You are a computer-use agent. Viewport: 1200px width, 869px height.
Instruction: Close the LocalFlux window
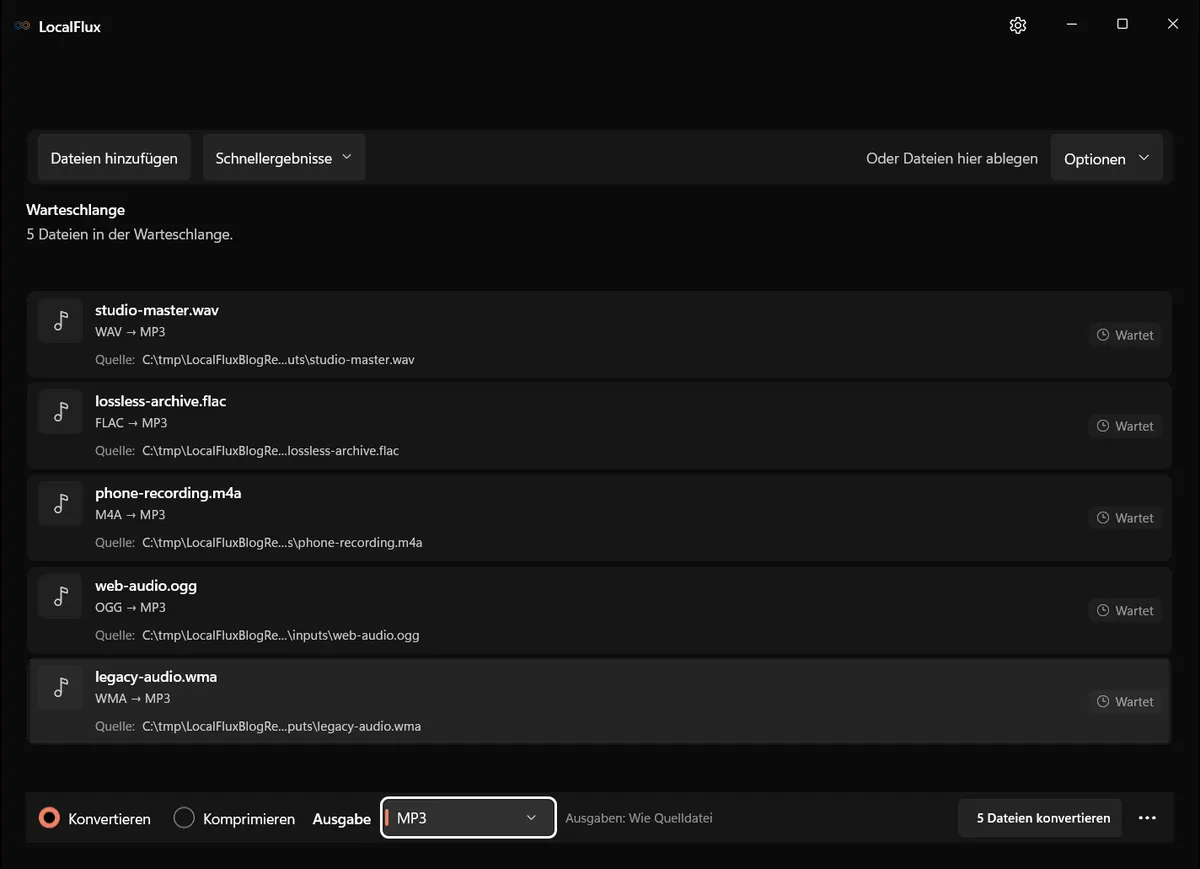coord(1173,25)
